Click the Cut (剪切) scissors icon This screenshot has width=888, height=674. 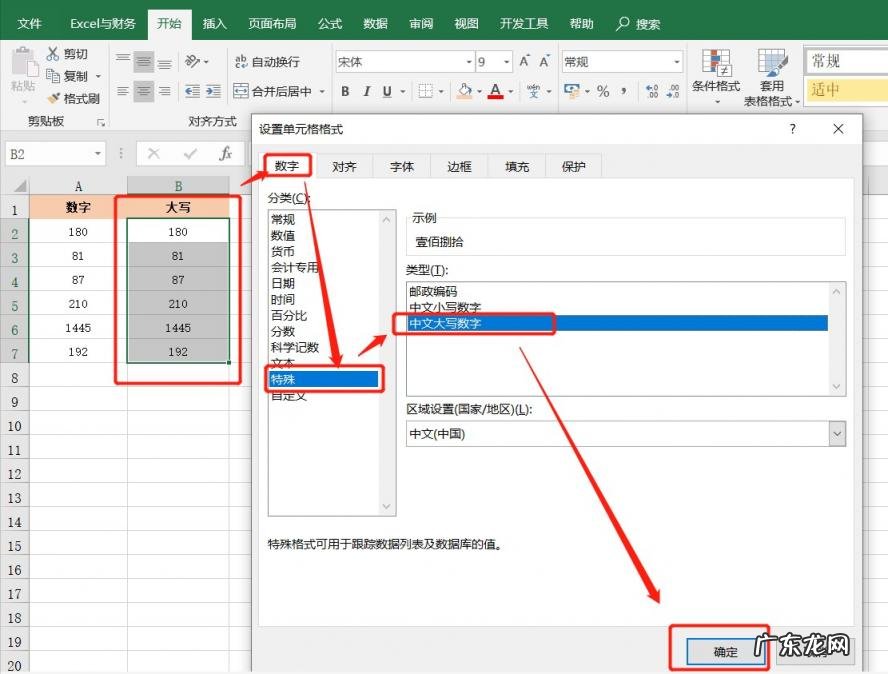click(54, 54)
